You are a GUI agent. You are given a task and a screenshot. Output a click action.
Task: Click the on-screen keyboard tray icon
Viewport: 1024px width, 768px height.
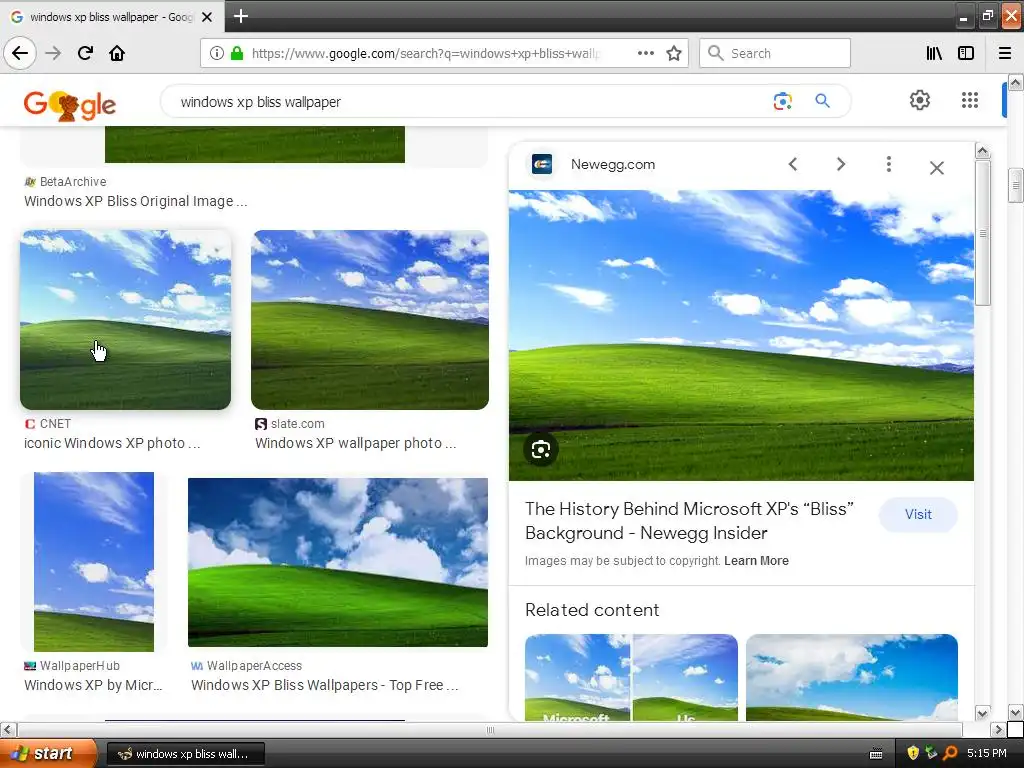tap(876, 754)
